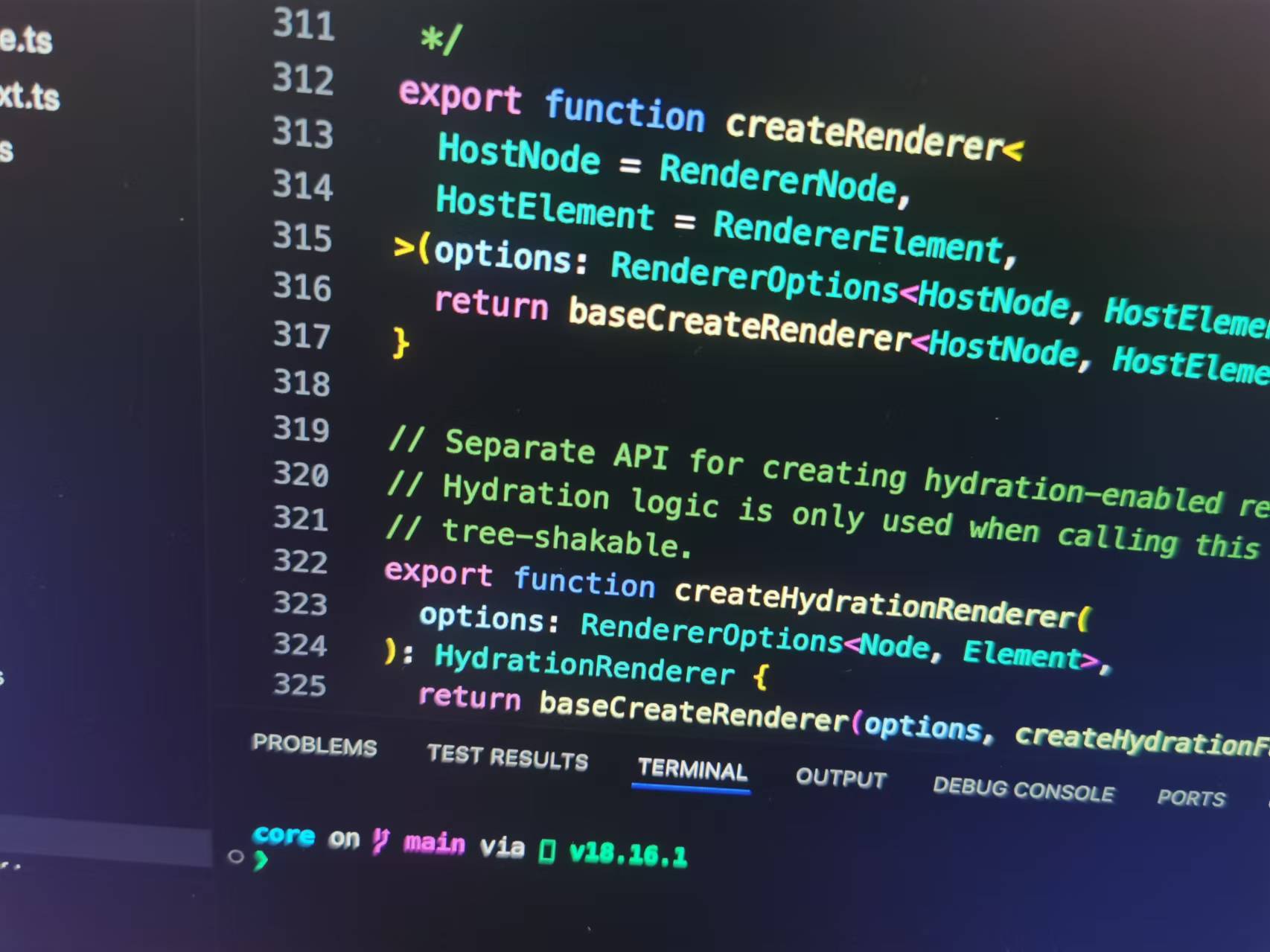Select line number 313 in the gutter

tap(303, 132)
